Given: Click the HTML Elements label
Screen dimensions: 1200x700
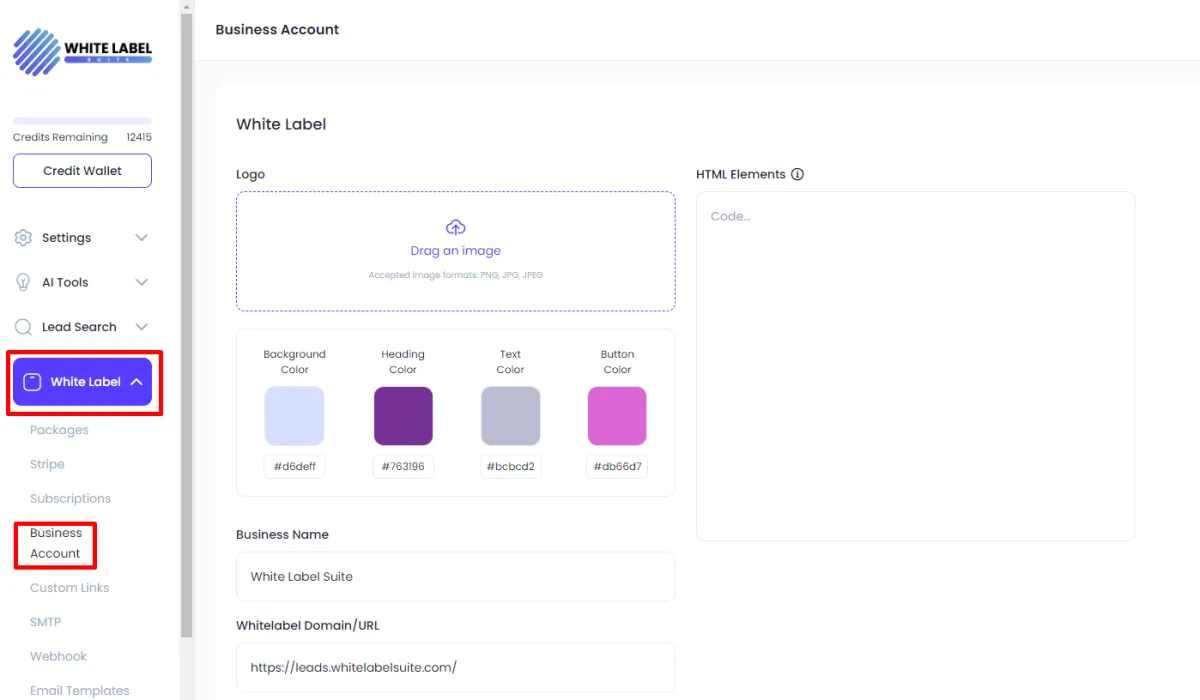Looking at the screenshot, I should coord(741,174).
